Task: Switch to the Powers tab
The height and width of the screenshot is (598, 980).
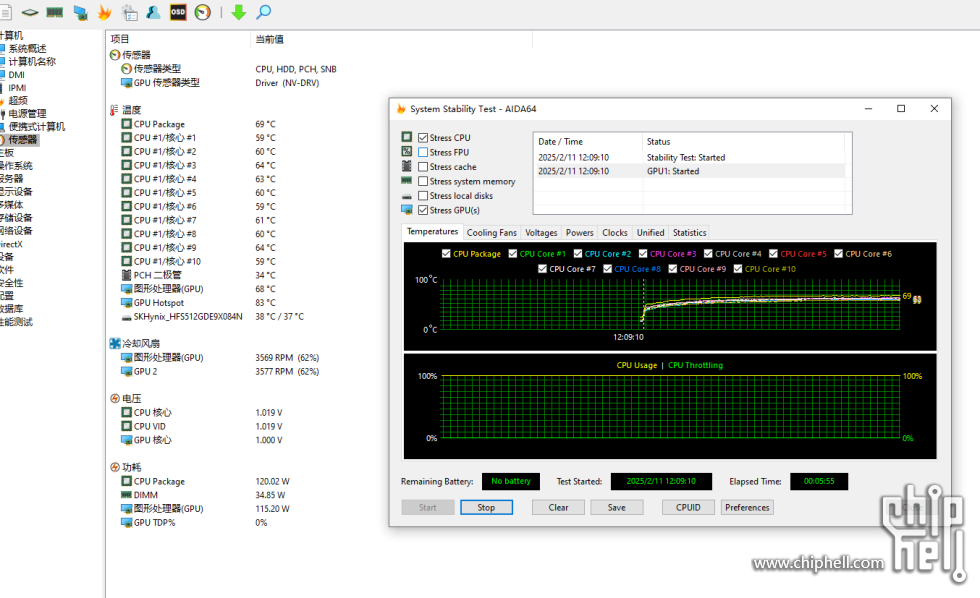Action: 580,232
